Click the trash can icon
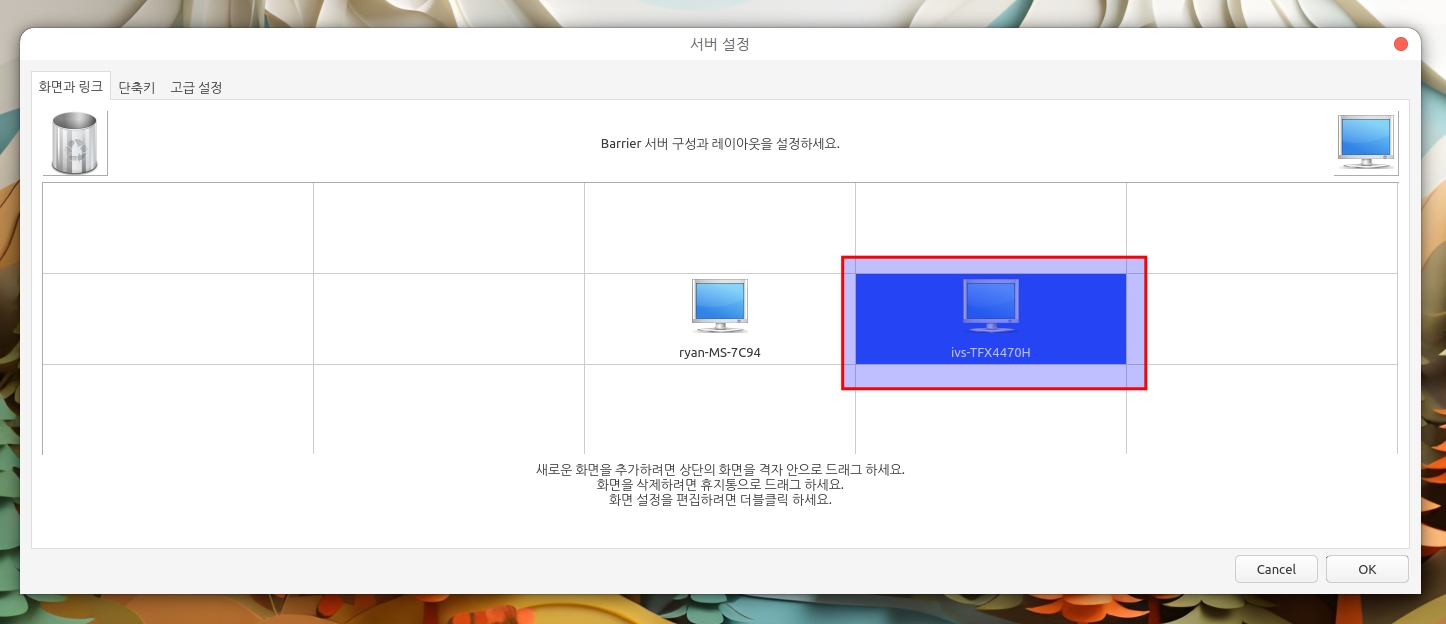The height and width of the screenshot is (624, 1446). coord(75,144)
